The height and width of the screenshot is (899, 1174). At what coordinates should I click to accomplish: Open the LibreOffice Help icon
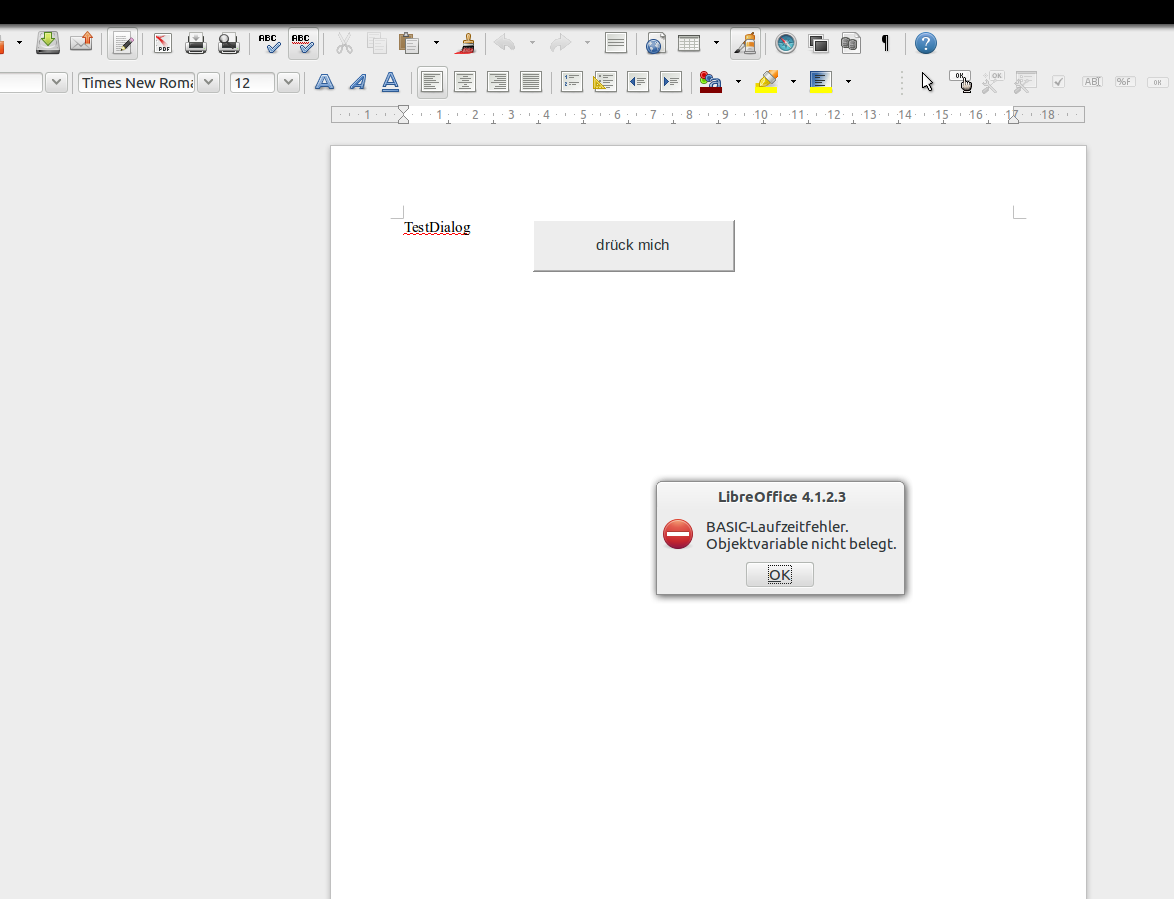pyautogui.click(x=926, y=43)
